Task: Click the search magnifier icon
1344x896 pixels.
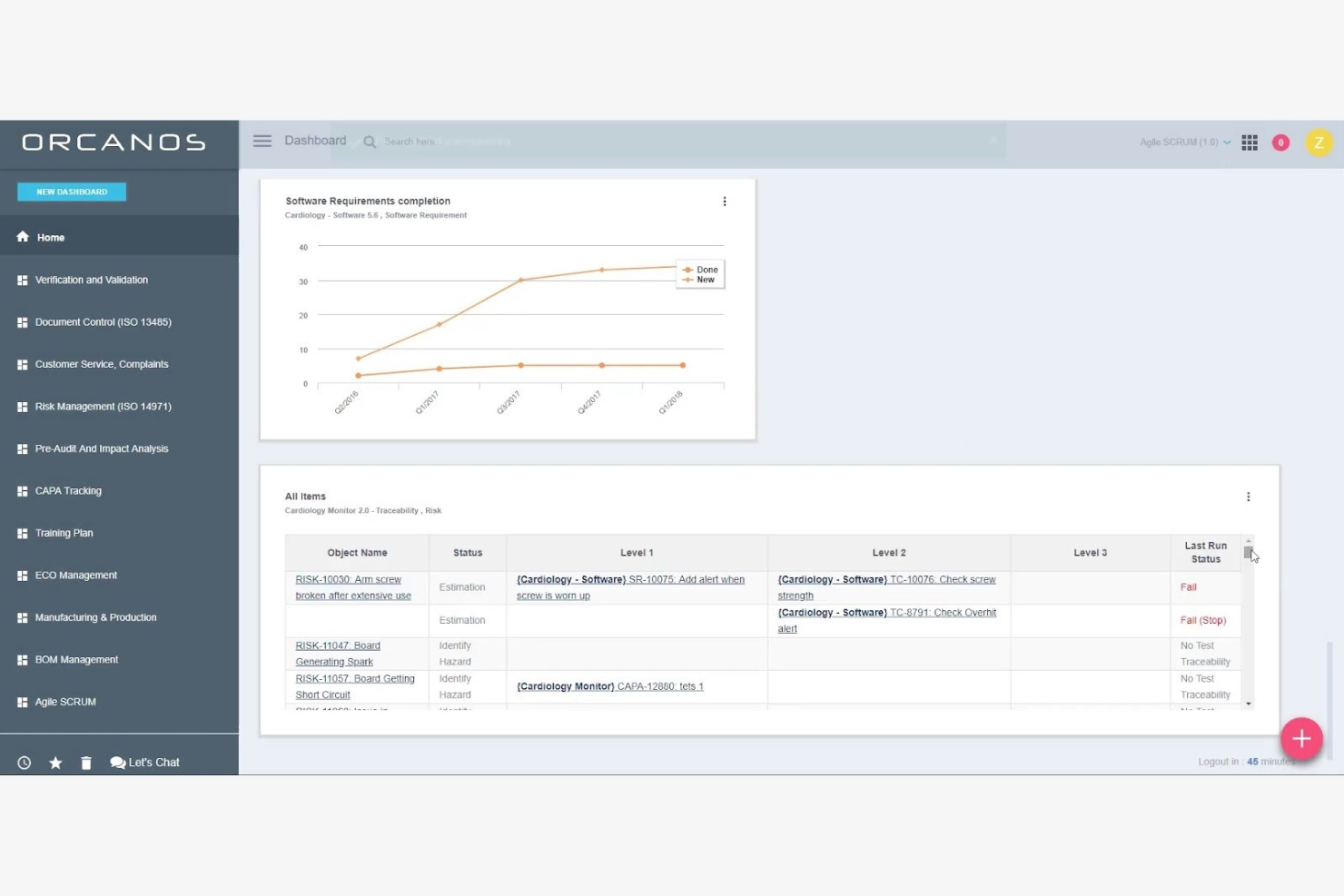Action: (x=370, y=142)
